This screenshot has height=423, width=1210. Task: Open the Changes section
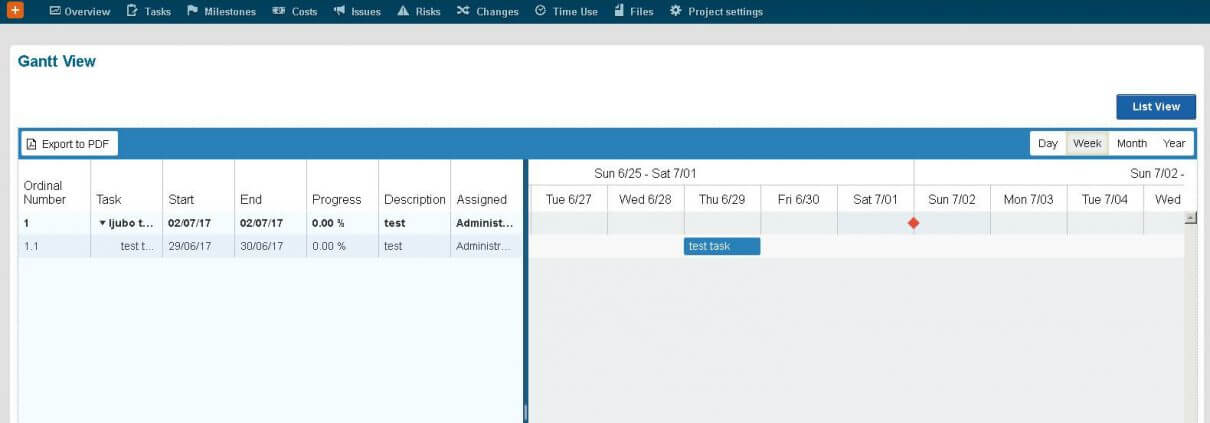tap(488, 12)
